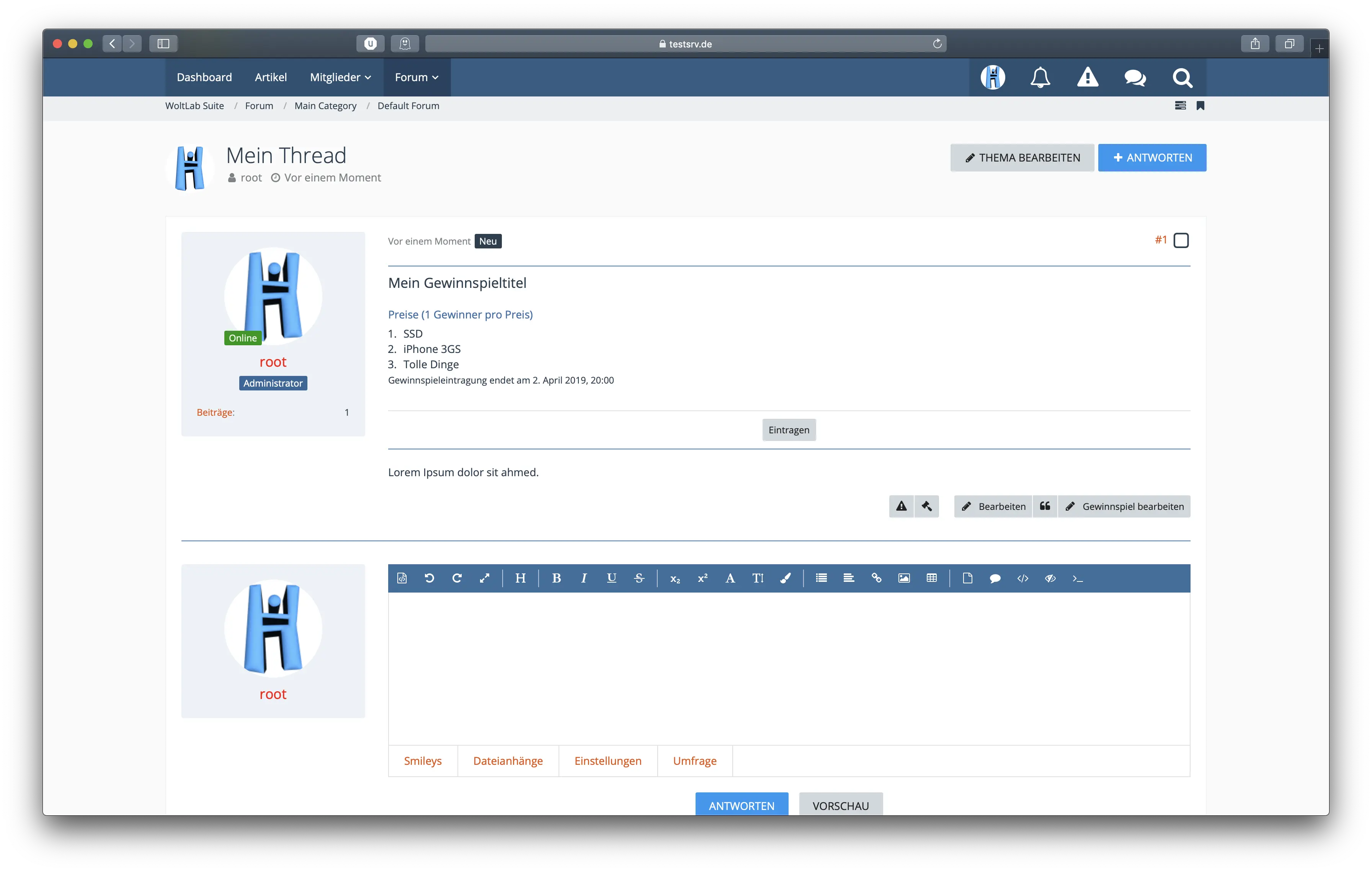
Task: Insert a link via editor toolbar
Action: click(876, 578)
